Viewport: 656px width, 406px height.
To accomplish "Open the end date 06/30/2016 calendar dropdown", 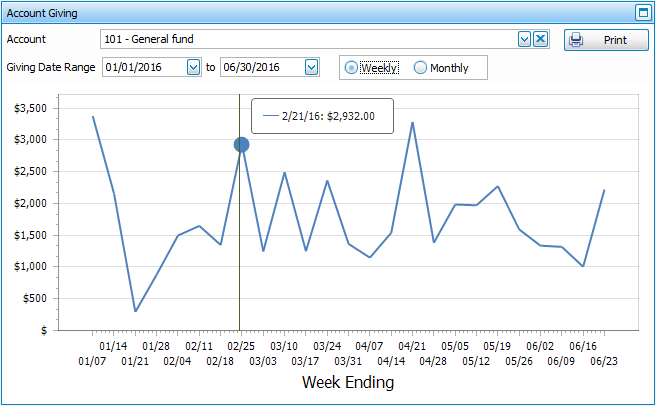I will (x=311, y=67).
